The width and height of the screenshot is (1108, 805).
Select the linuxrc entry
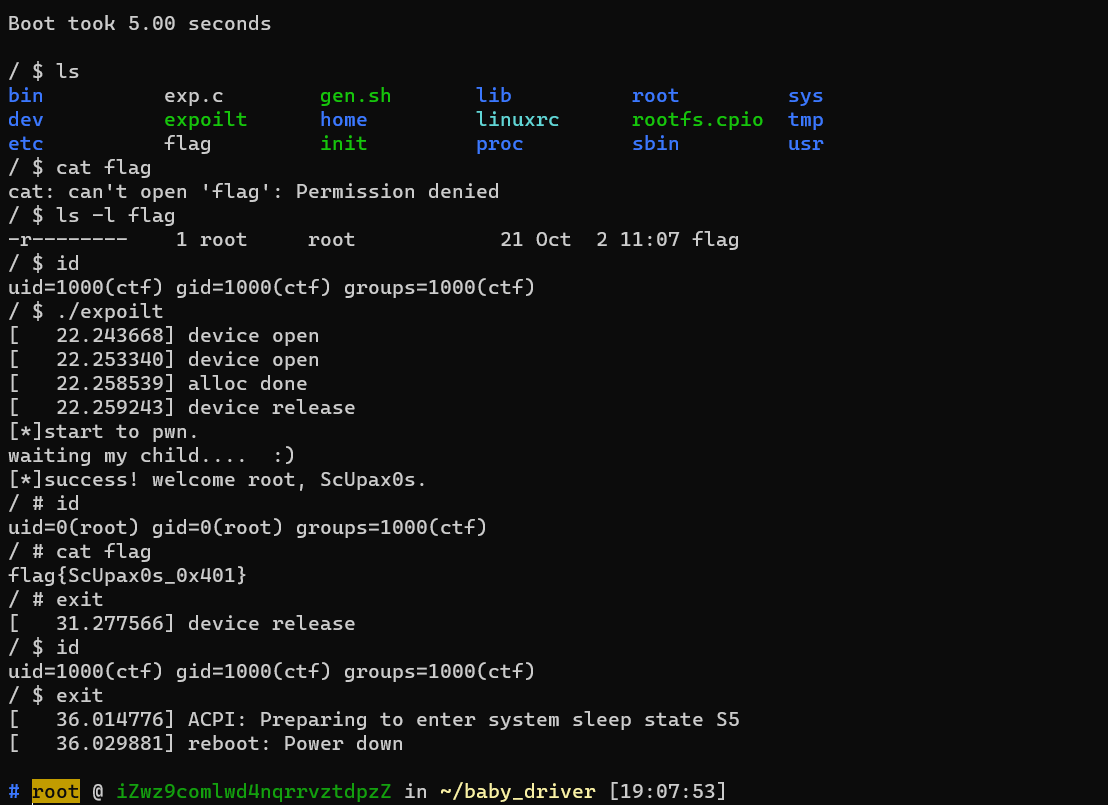point(517,120)
